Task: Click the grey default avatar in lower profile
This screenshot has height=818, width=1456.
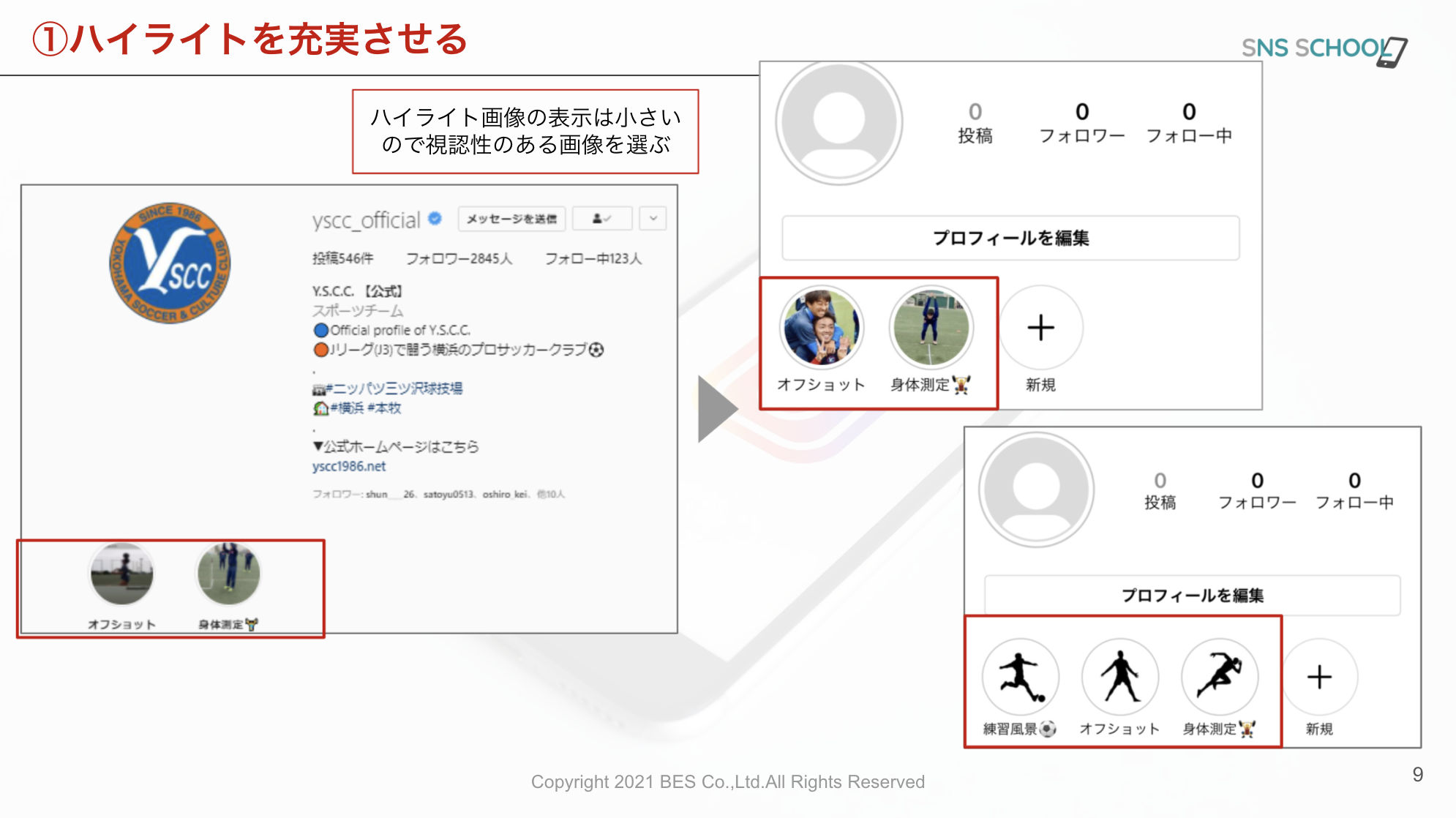Action: point(1037,489)
